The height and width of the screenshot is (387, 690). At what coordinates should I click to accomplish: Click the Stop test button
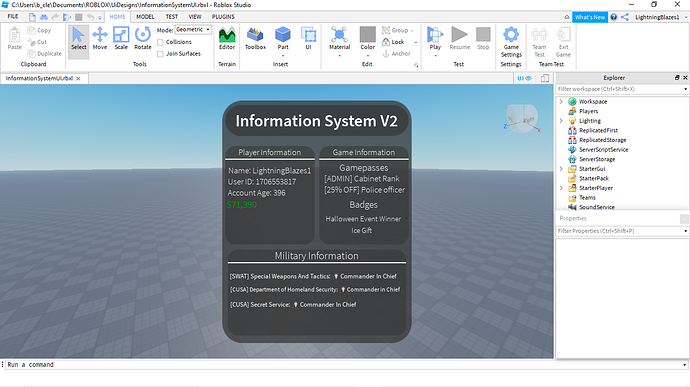(x=483, y=38)
